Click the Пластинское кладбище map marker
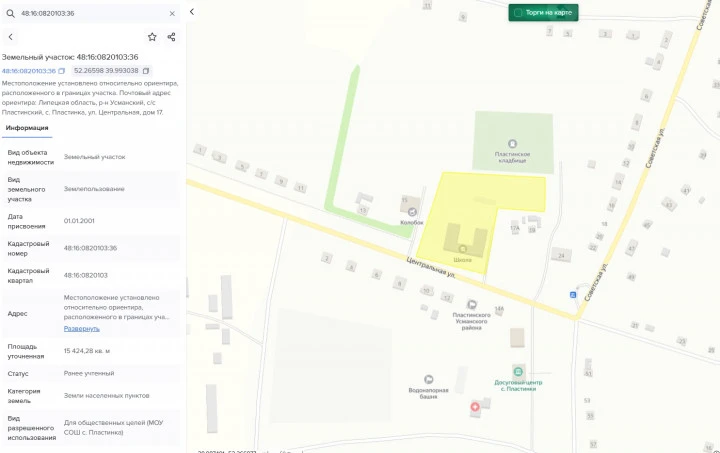The height and width of the screenshot is (453, 720). pos(512,144)
